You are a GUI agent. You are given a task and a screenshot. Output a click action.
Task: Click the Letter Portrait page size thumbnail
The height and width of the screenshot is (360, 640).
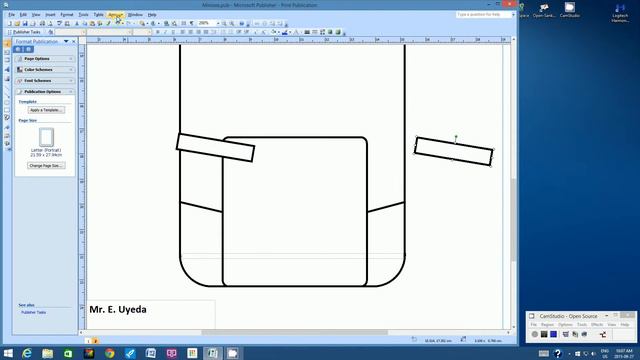coord(46,137)
